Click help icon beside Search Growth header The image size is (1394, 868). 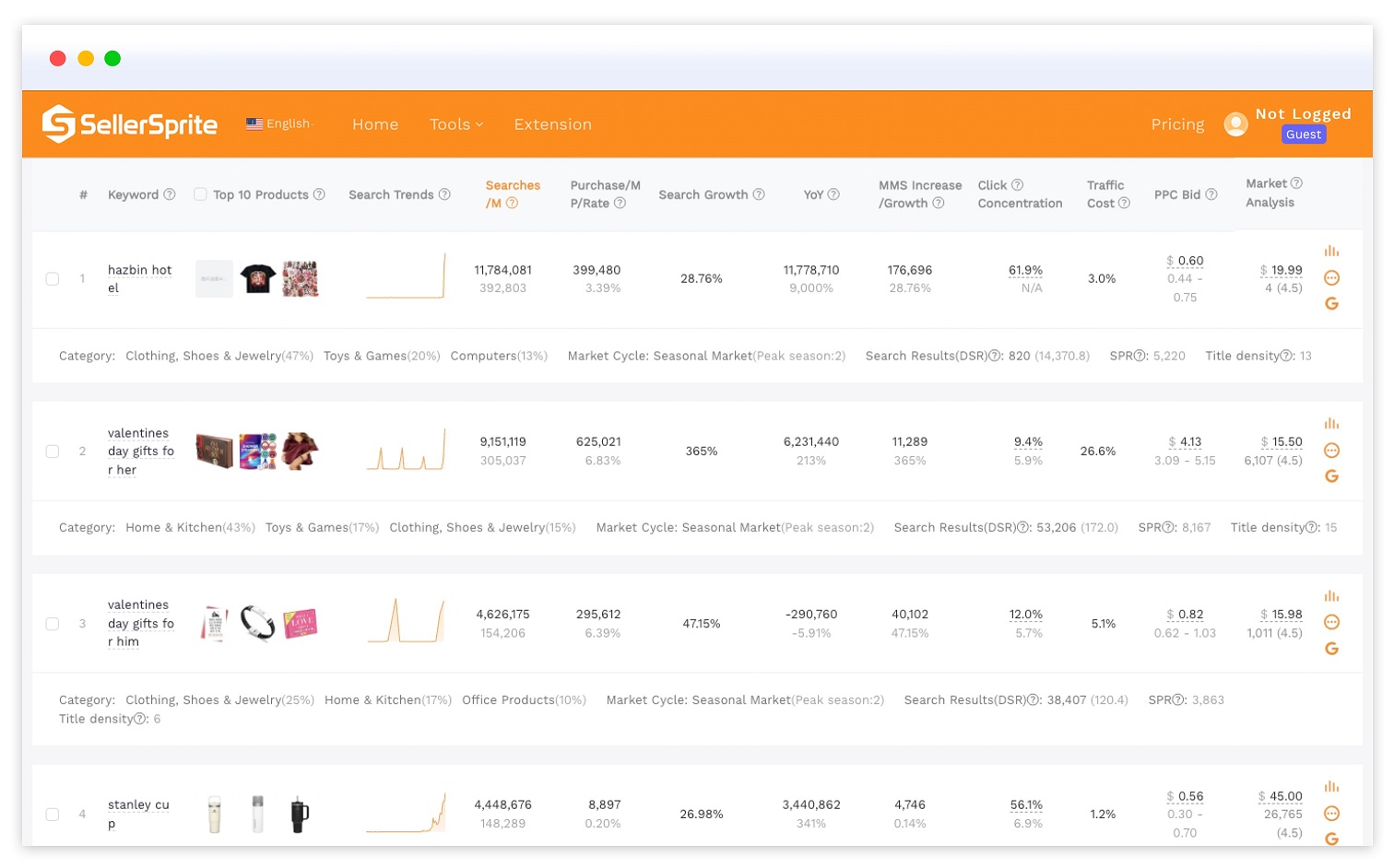coord(759,194)
